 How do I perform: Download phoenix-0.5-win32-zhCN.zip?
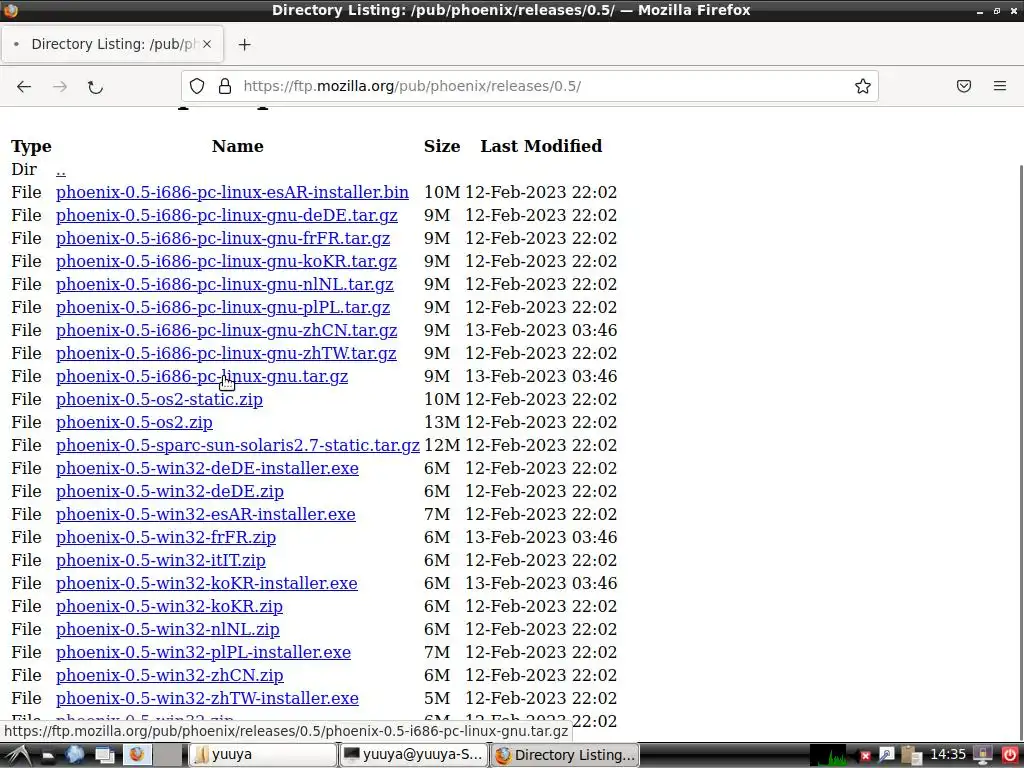[x=170, y=675]
